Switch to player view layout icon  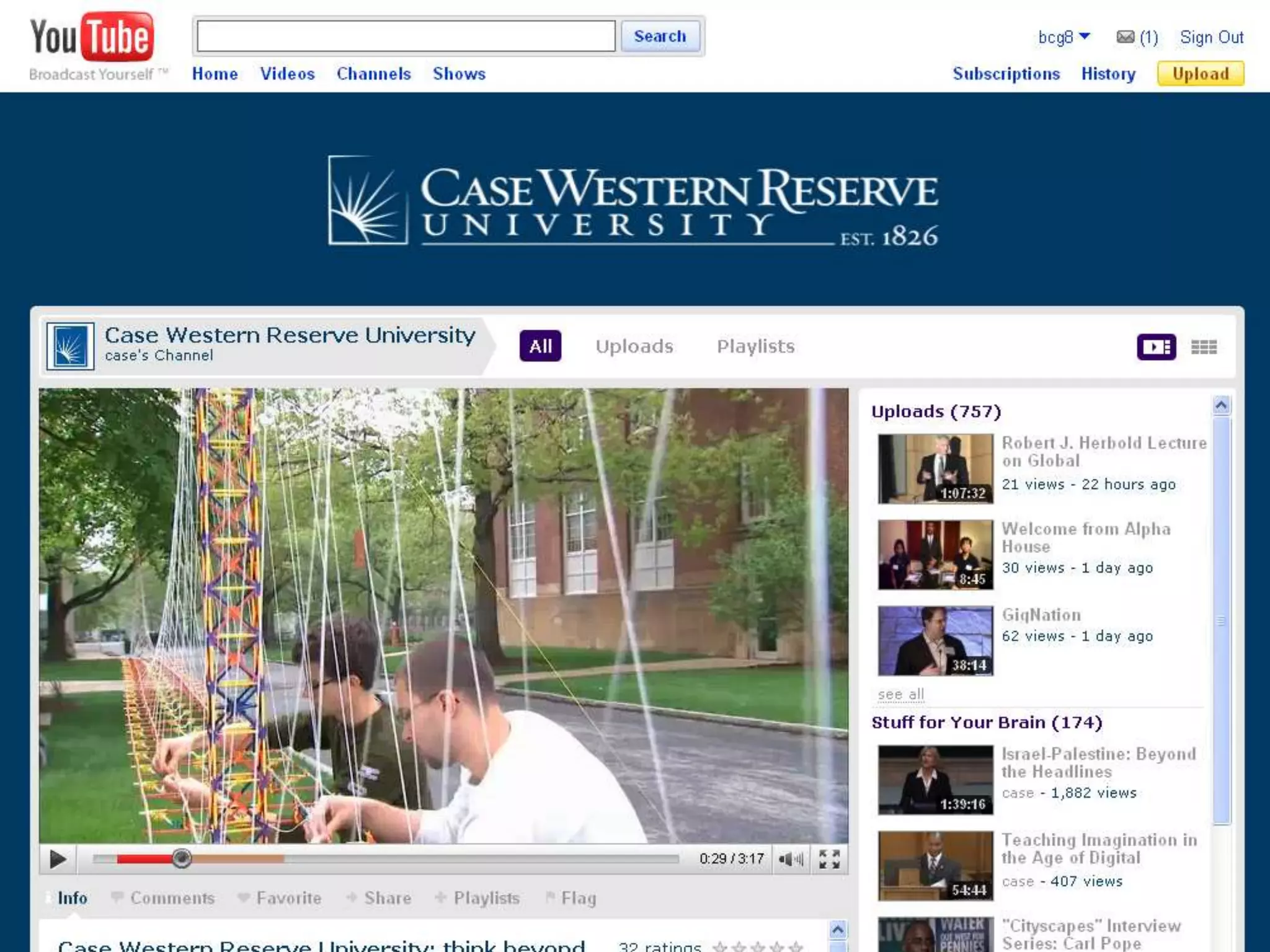(x=1156, y=346)
